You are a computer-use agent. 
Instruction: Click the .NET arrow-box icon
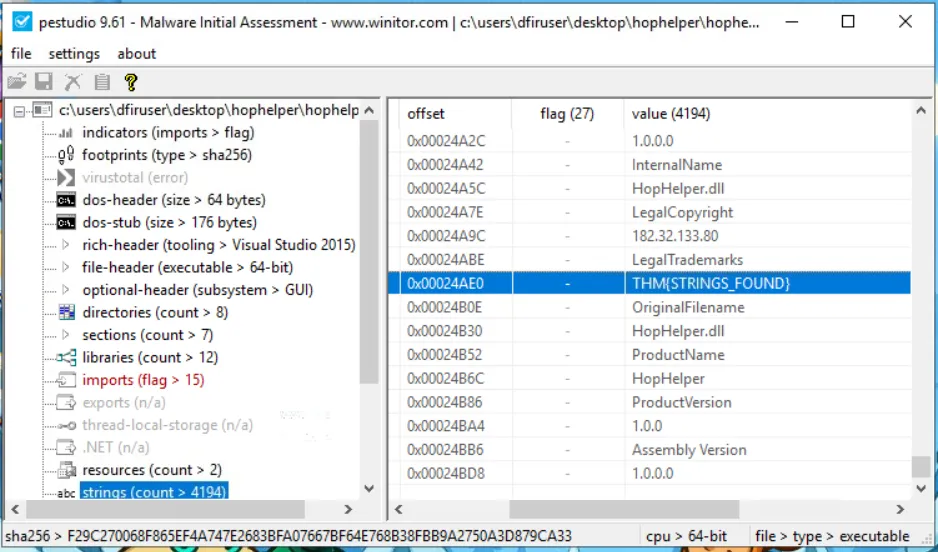tap(66, 447)
